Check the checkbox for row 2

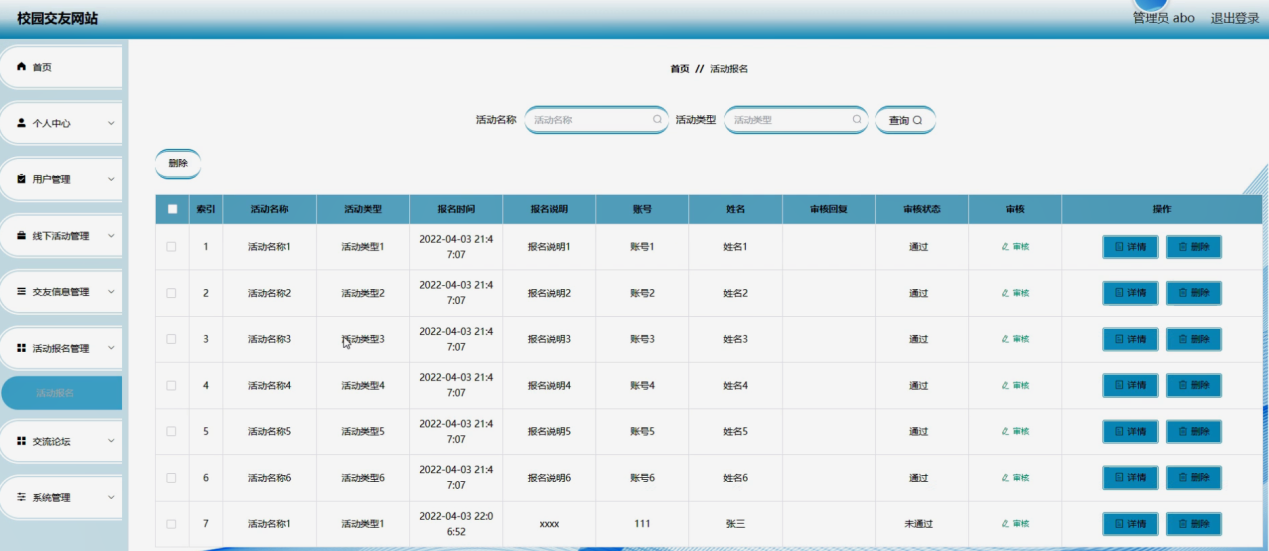click(x=172, y=293)
